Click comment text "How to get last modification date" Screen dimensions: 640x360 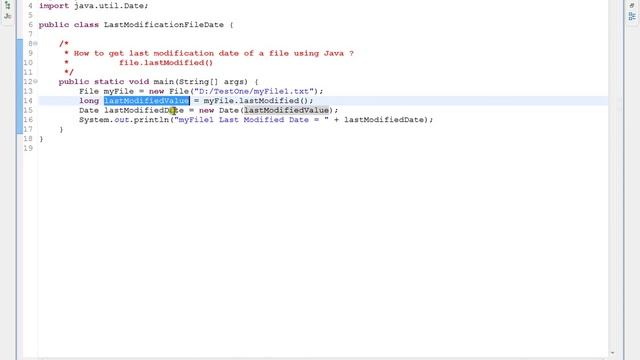[156, 53]
